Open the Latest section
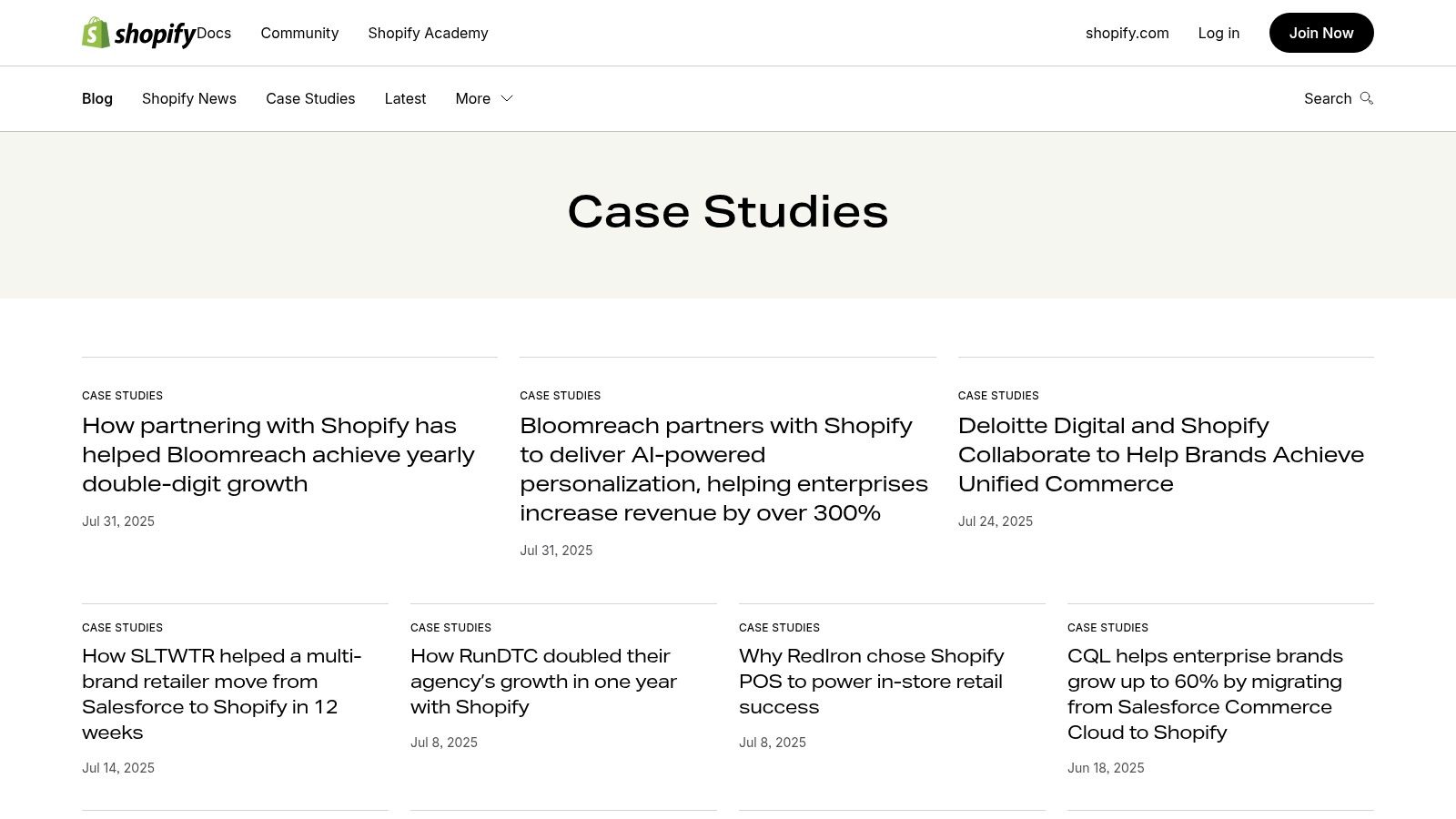Image resolution: width=1456 pixels, height=819 pixels. click(x=405, y=98)
